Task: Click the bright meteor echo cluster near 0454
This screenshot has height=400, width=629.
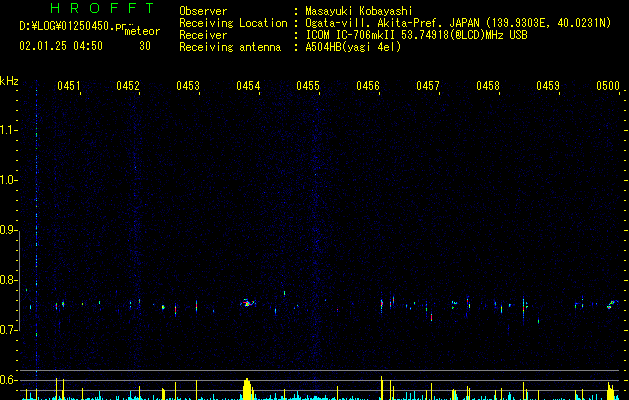Action: click(x=248, y=303)
